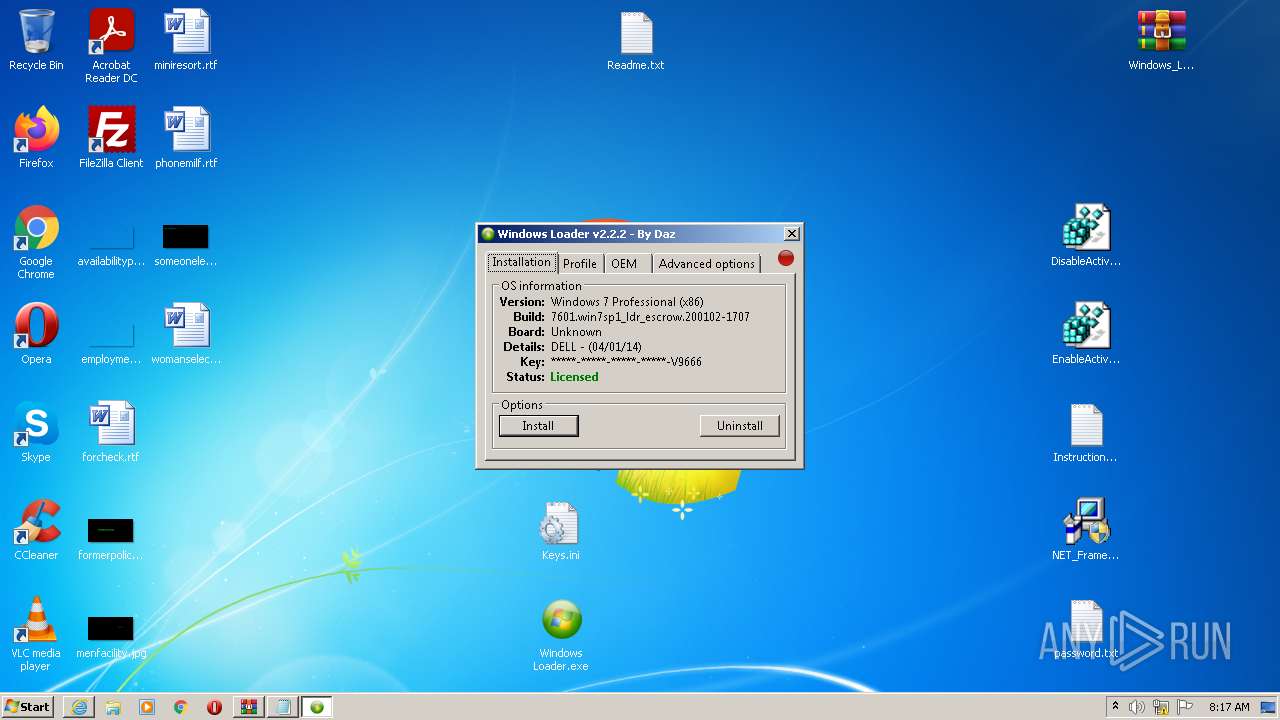The height and width of the screenshot is (720, 1280).
Task: Launch Opera browser shortcut
Action: tap(36, 334)
